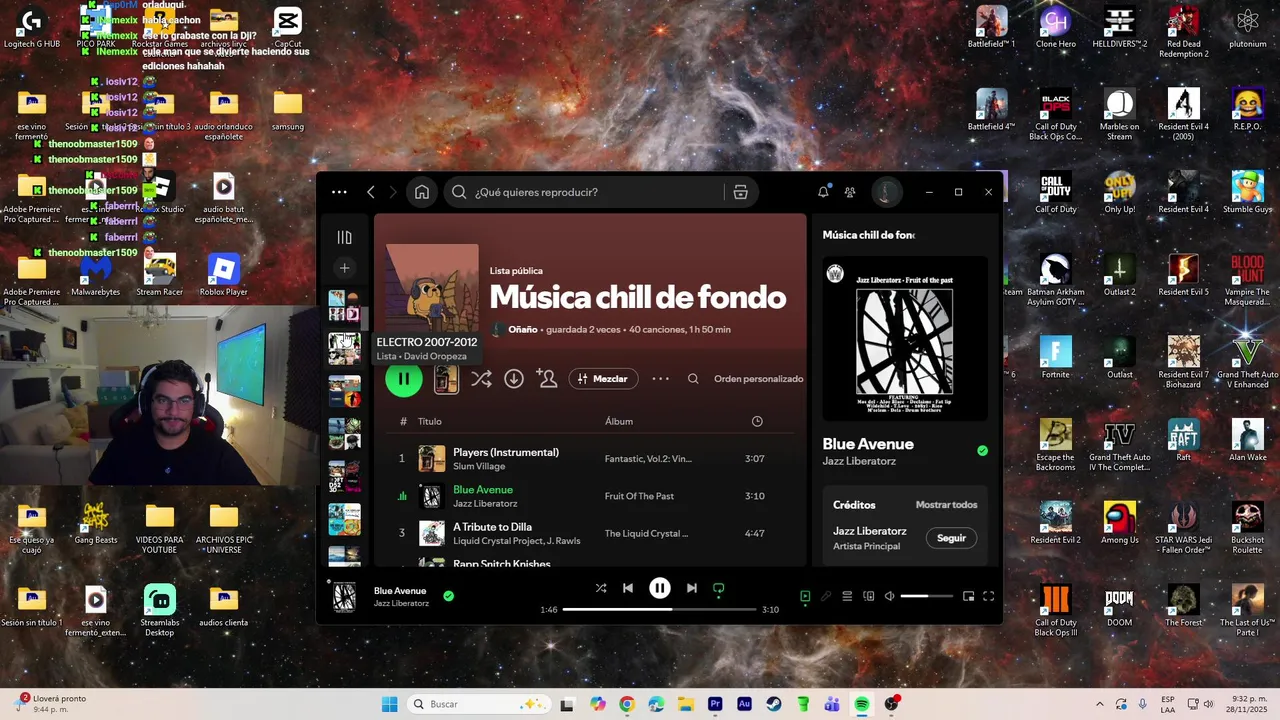This screenshot has height=720, width=1280.
Task: Create a new playlist with plus
Action: [344, 268]
